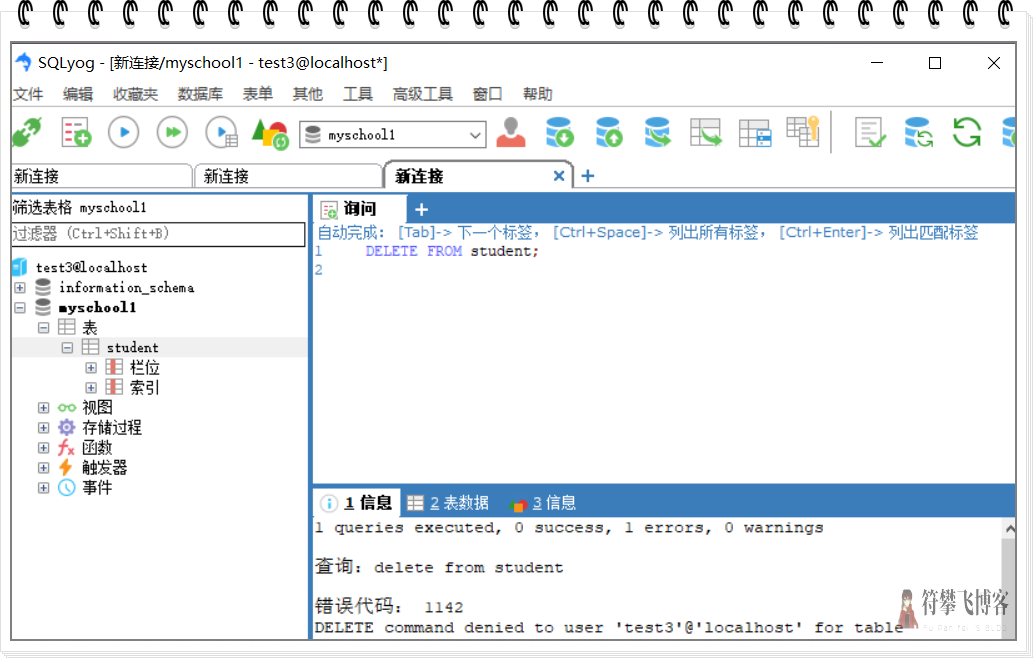The width and height of the screenshot is (1033, 658).
Task: Execute all queries with double-arrow icon
Action: pyautogui.click(x=172, y=133)
